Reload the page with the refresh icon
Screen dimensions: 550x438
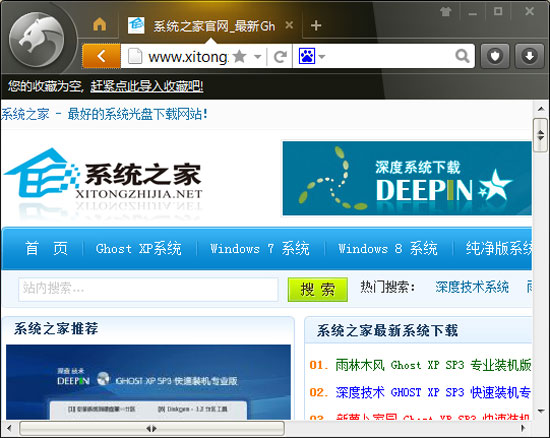[280, 56]
